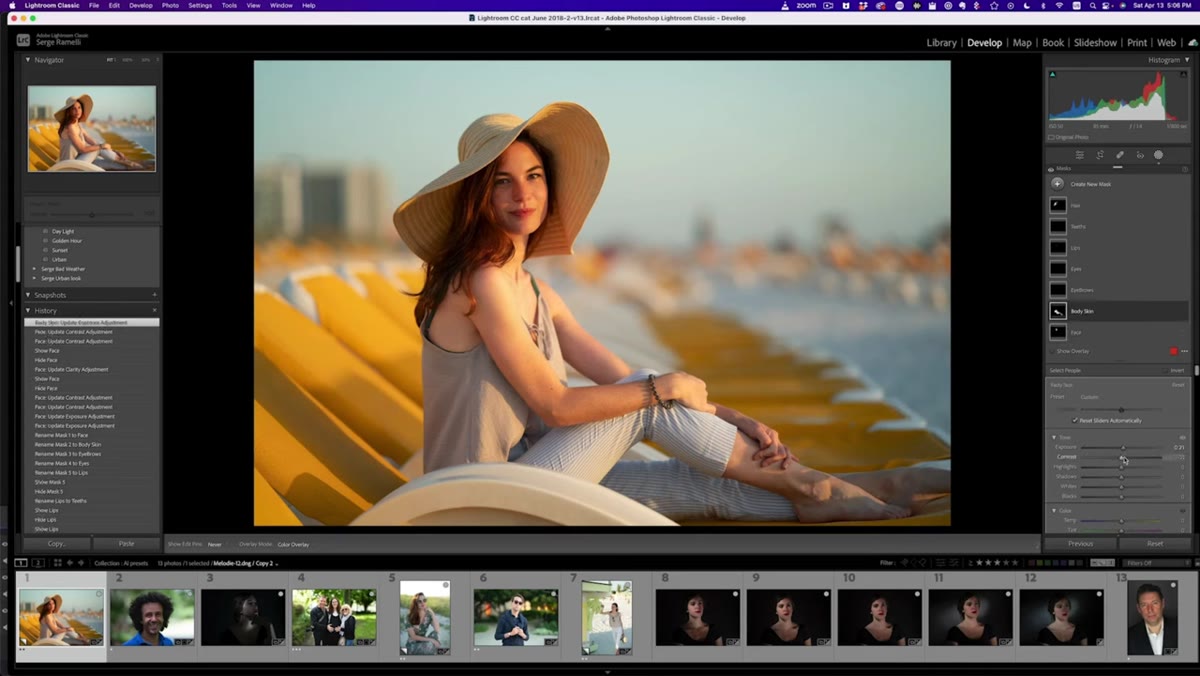Select the Crop overlay tool icon
The image size is (1200, 676).
pyautogui.click(x=1100, y=155)
